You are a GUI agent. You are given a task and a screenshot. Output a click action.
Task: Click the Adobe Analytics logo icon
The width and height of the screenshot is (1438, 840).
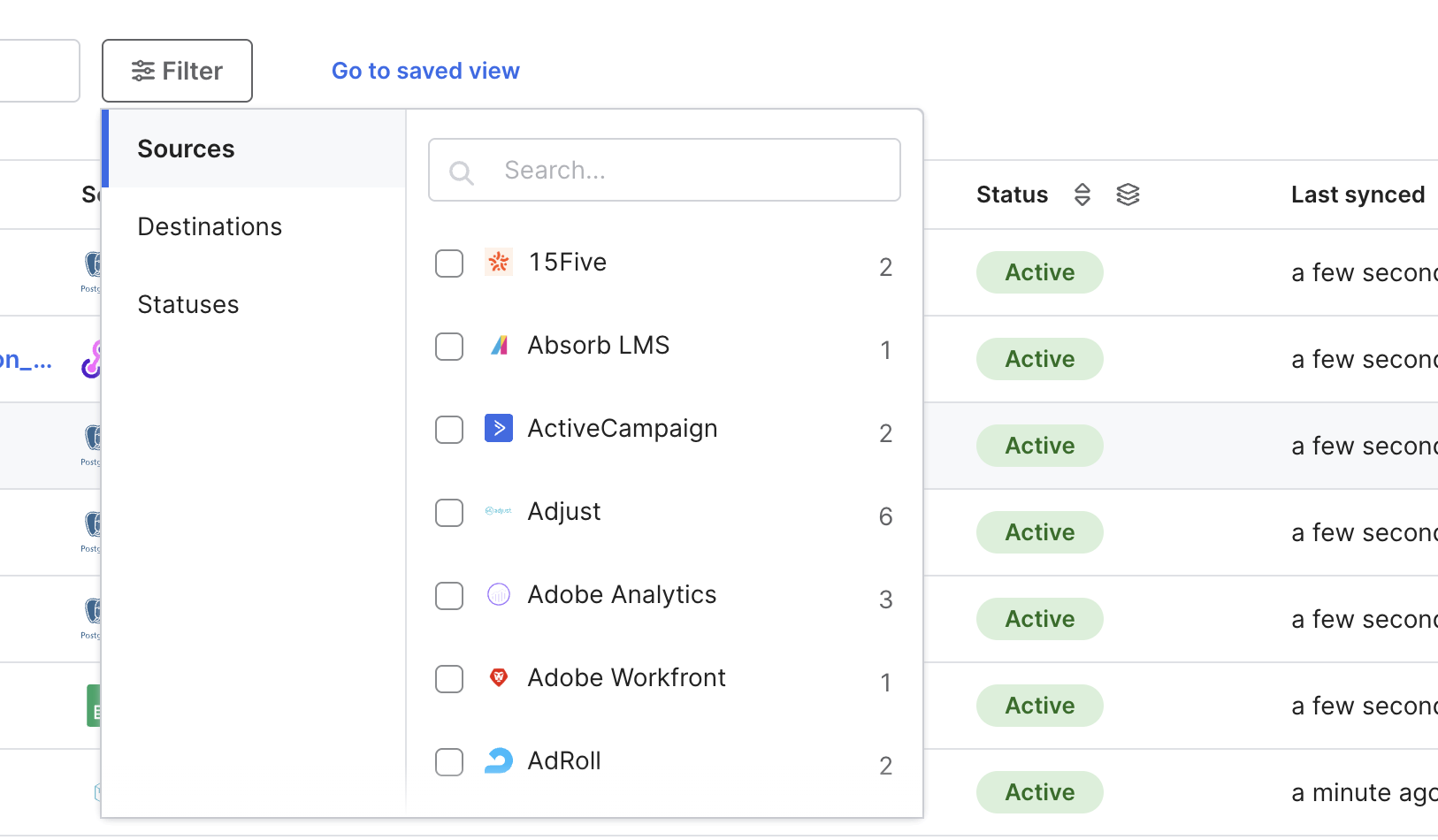point(499,594)
